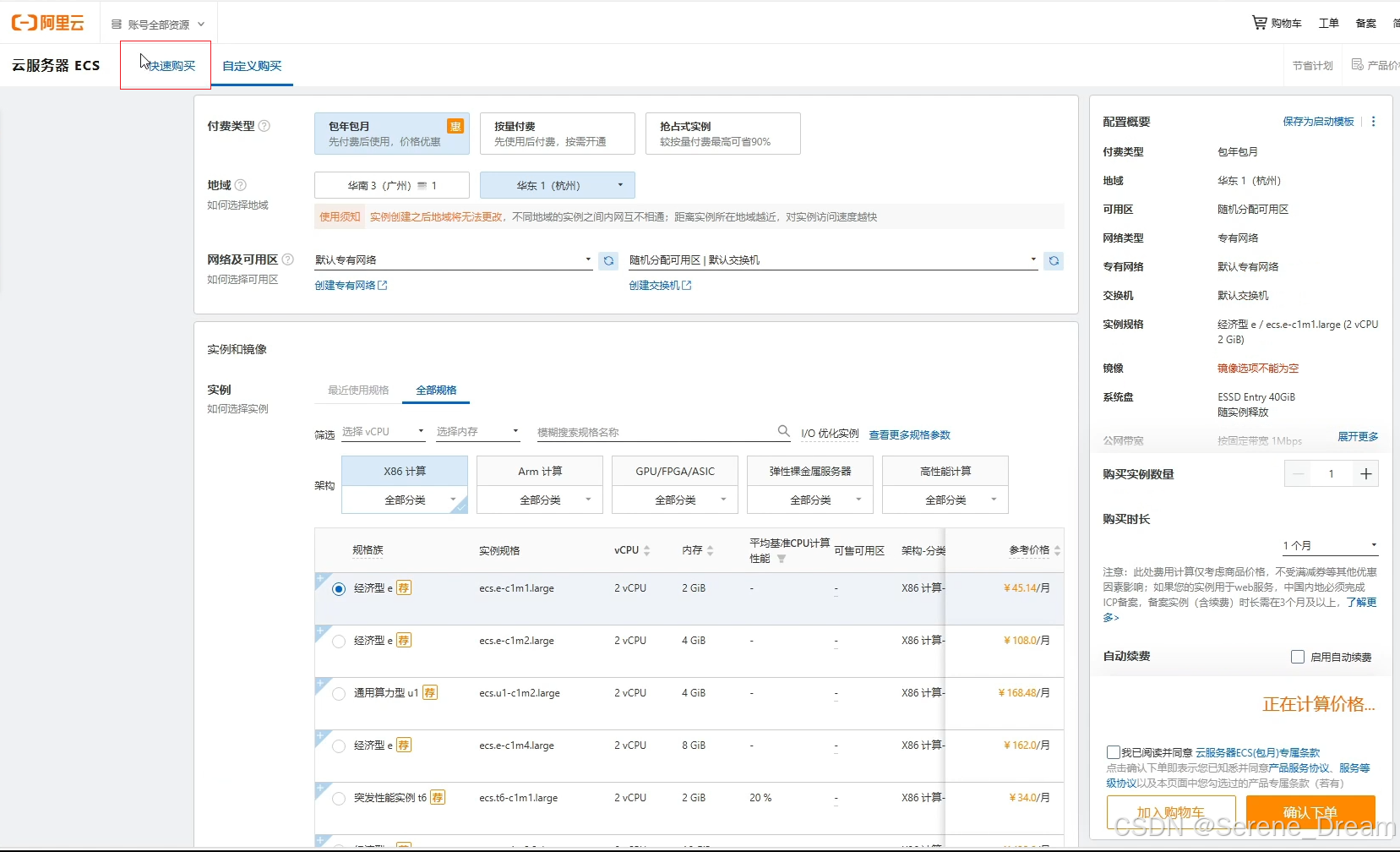Choose the 按量付费 billing option

click(x=558, y=134)
